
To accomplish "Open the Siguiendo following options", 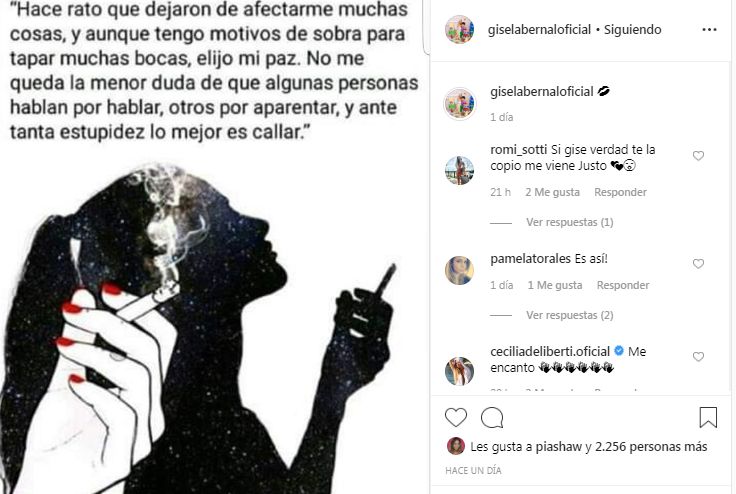I will click(632, 30).
